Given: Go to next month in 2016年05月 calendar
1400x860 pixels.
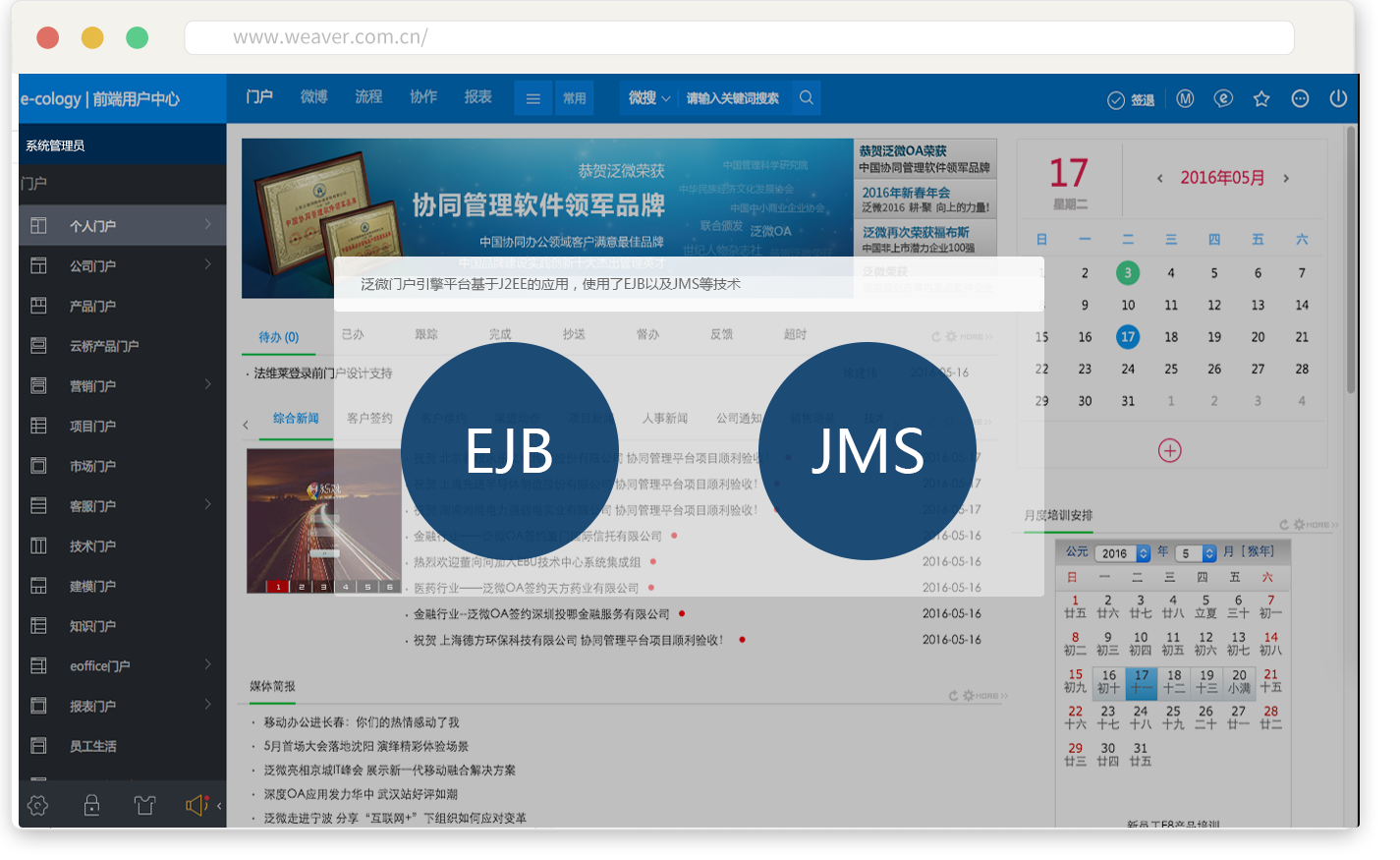Looking at the screenshot, I should 1286,179.
